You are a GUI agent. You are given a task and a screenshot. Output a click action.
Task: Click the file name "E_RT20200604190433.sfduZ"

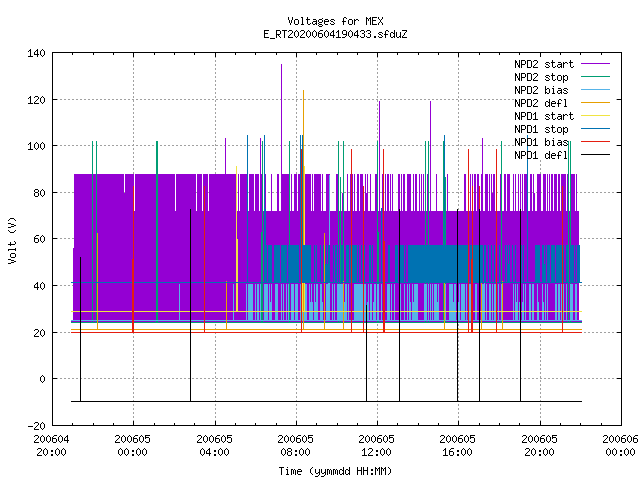(336, 34)
